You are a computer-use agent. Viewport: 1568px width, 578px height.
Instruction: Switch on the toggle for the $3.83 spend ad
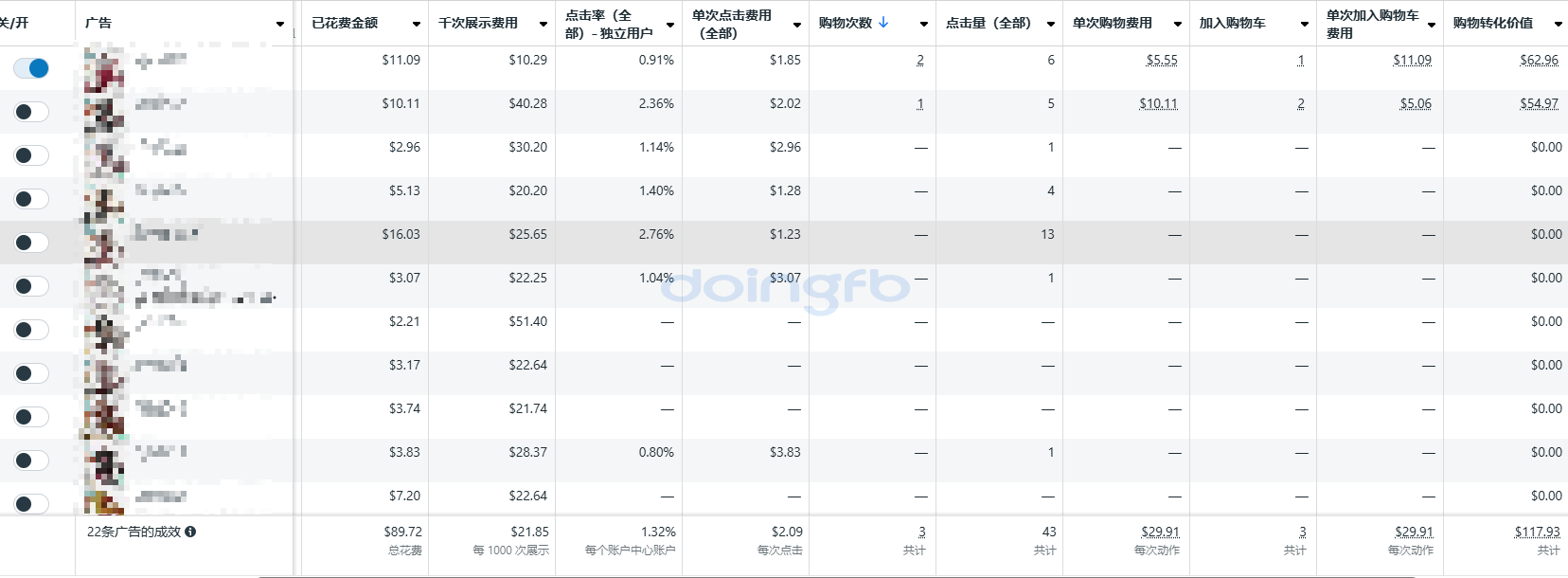[x=31, y=461]
